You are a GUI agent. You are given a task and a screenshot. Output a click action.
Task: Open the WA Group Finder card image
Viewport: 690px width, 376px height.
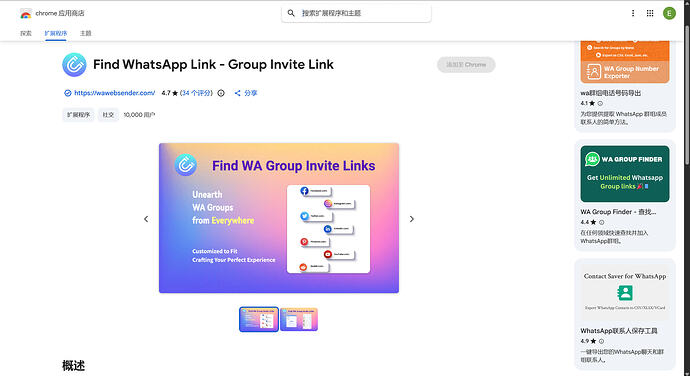625,174
